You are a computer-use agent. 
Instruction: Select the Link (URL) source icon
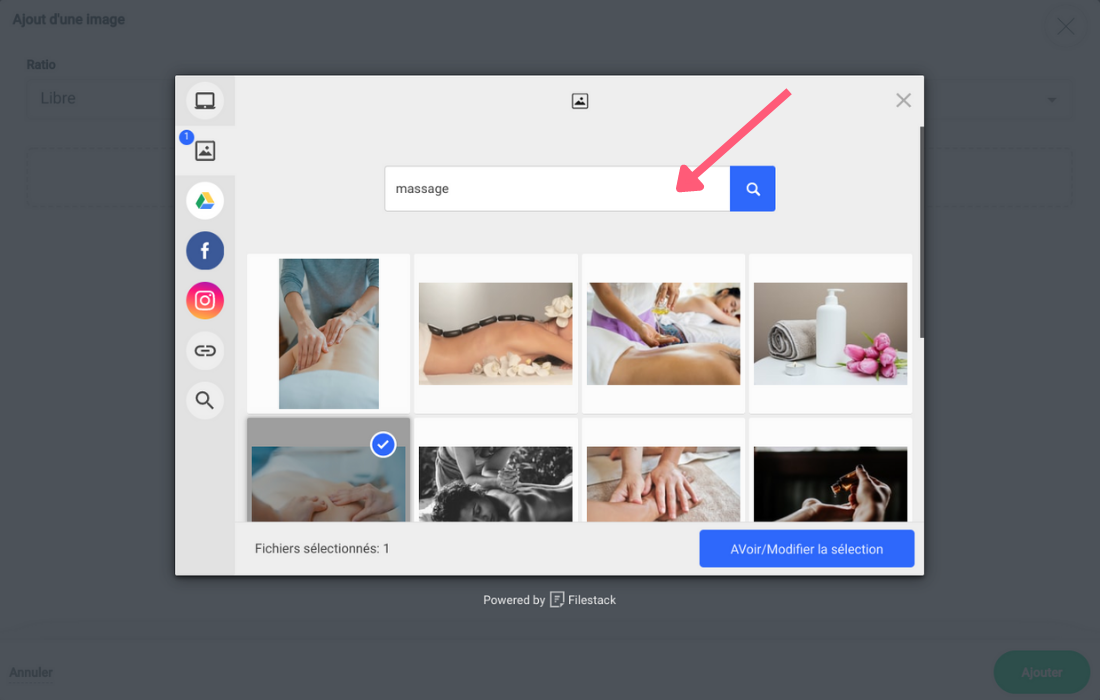click(205, 350)
